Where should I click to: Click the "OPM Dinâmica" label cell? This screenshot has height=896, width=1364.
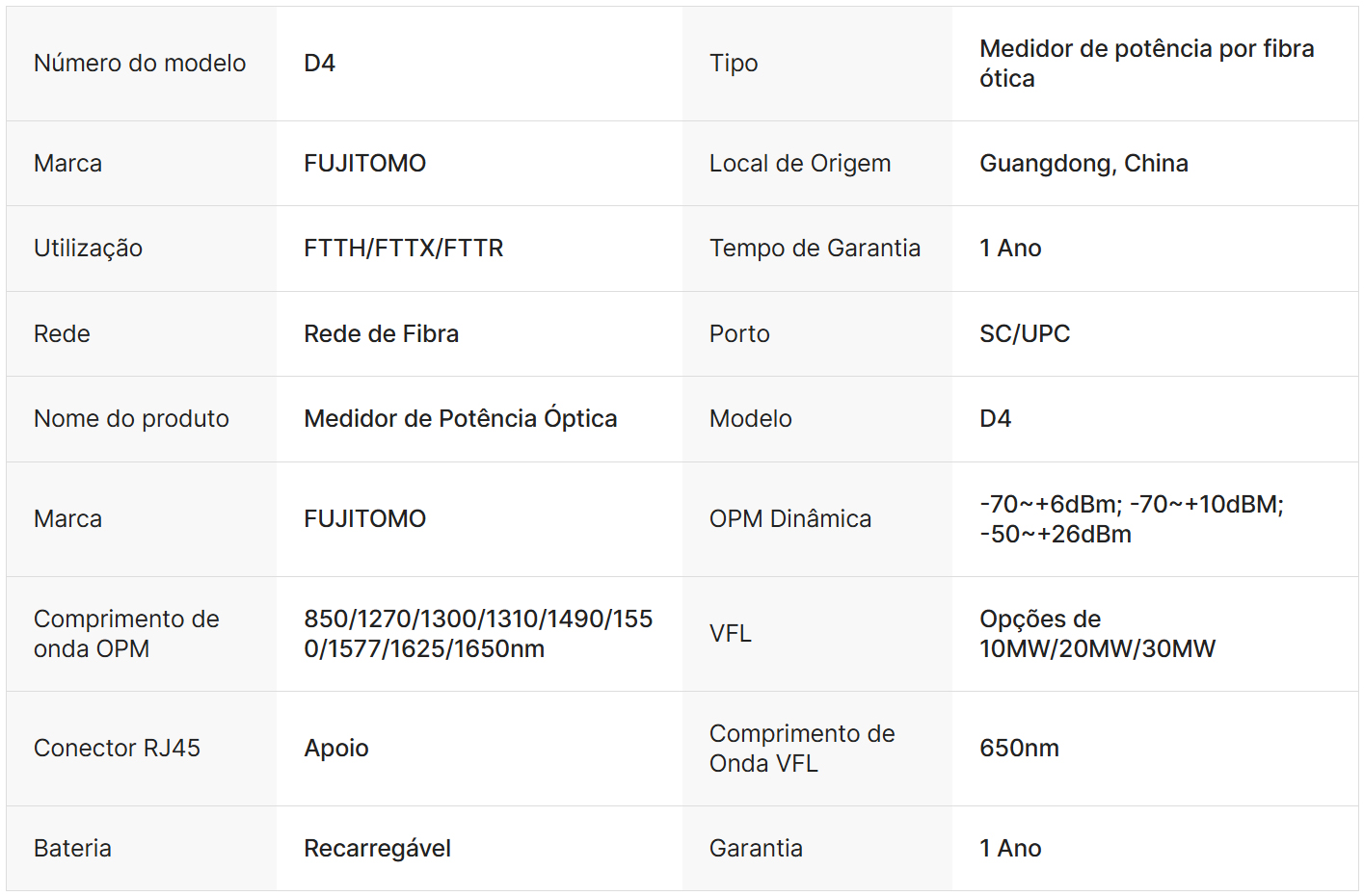[789, 519]
